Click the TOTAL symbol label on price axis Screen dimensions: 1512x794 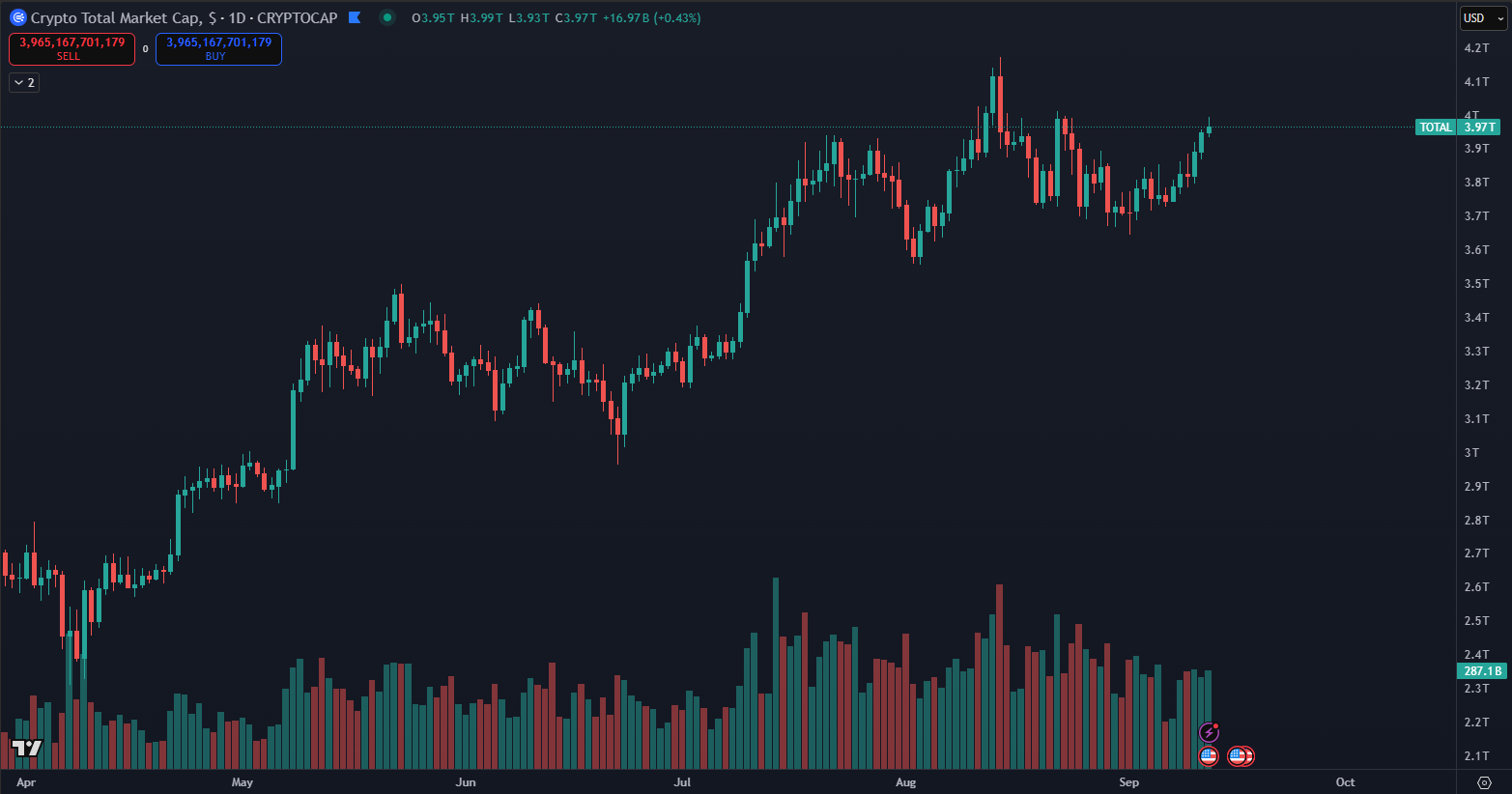[1436, 128]
